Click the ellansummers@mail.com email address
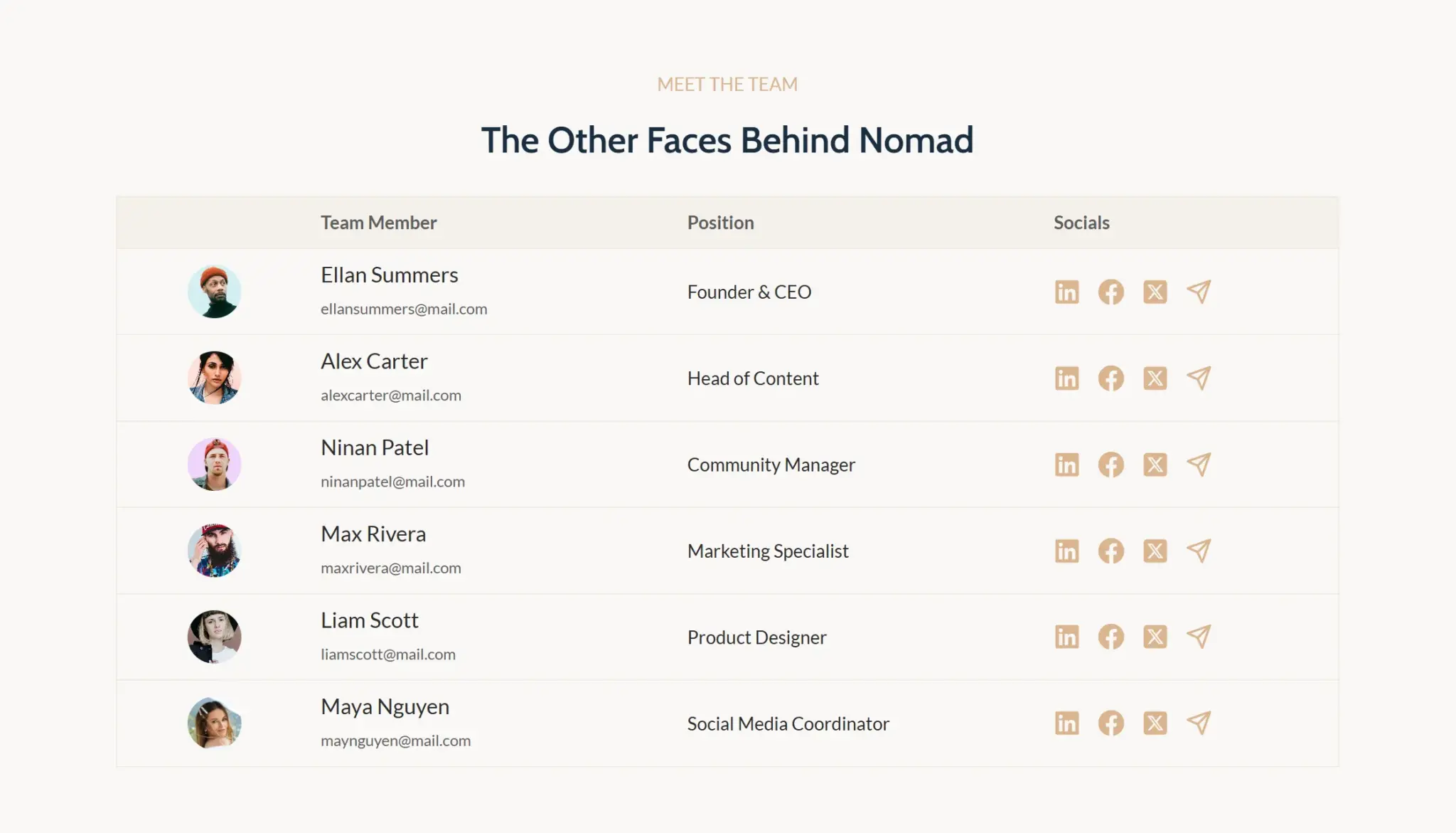 point(404,309)
